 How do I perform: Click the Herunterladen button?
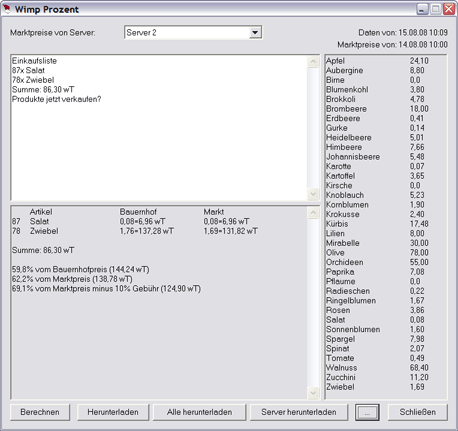point(113,412)
